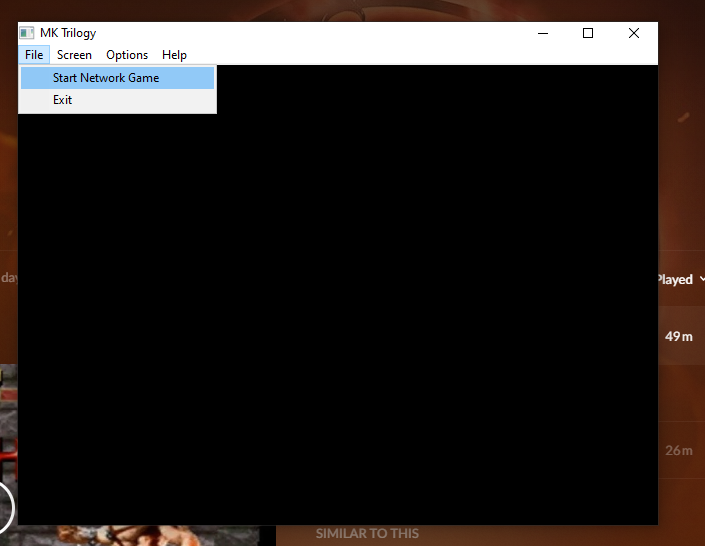Choose Exit in the File menu

coord(117,100)
